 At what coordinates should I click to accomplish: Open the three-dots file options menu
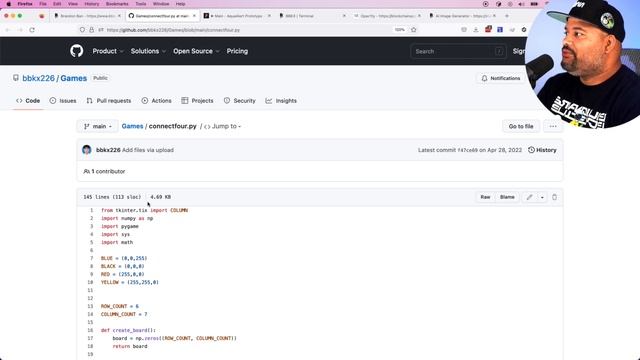coord(553,127)
